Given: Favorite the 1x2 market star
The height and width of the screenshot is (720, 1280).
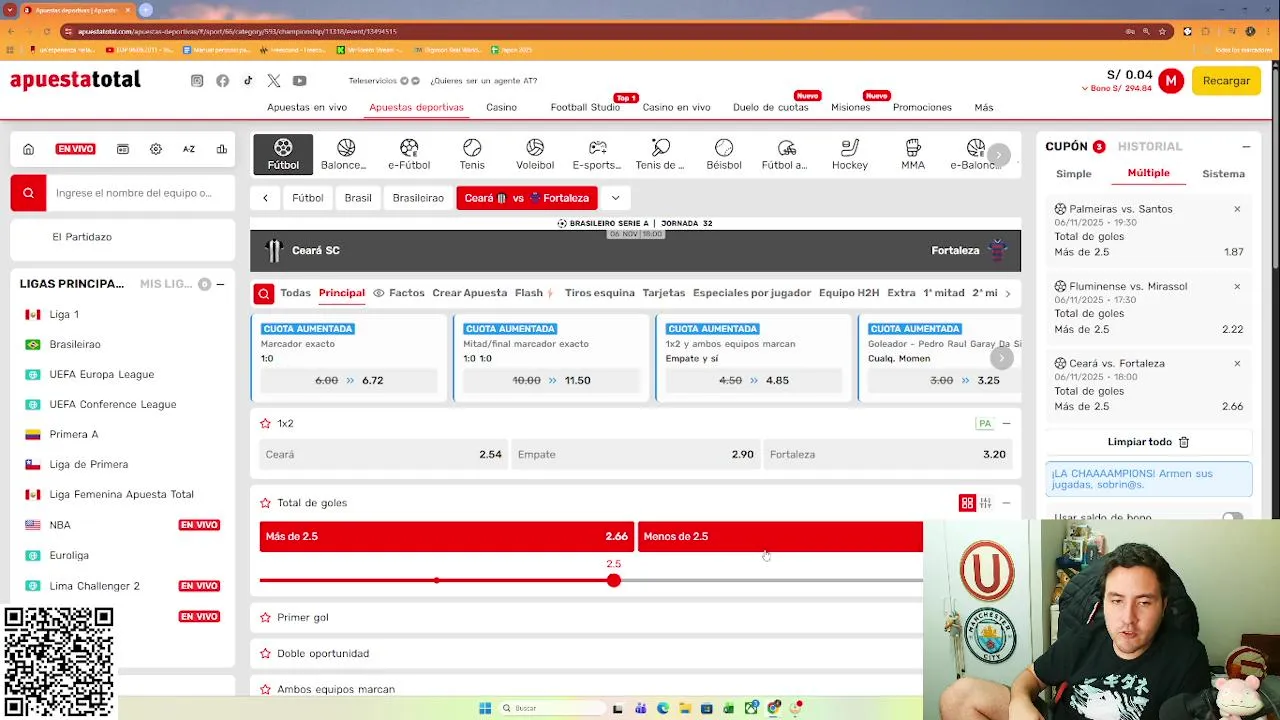Looking at the screenshot, I should pyautogui.click(x=265, y=423).
